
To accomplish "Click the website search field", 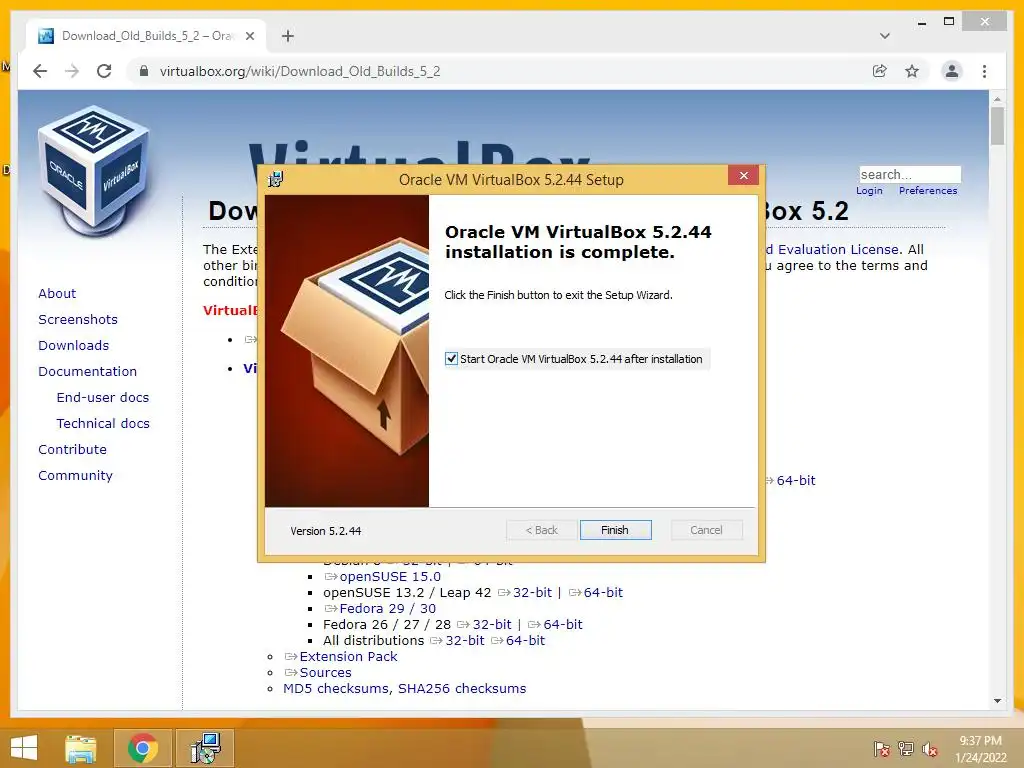I will click(x=910, y=174).
